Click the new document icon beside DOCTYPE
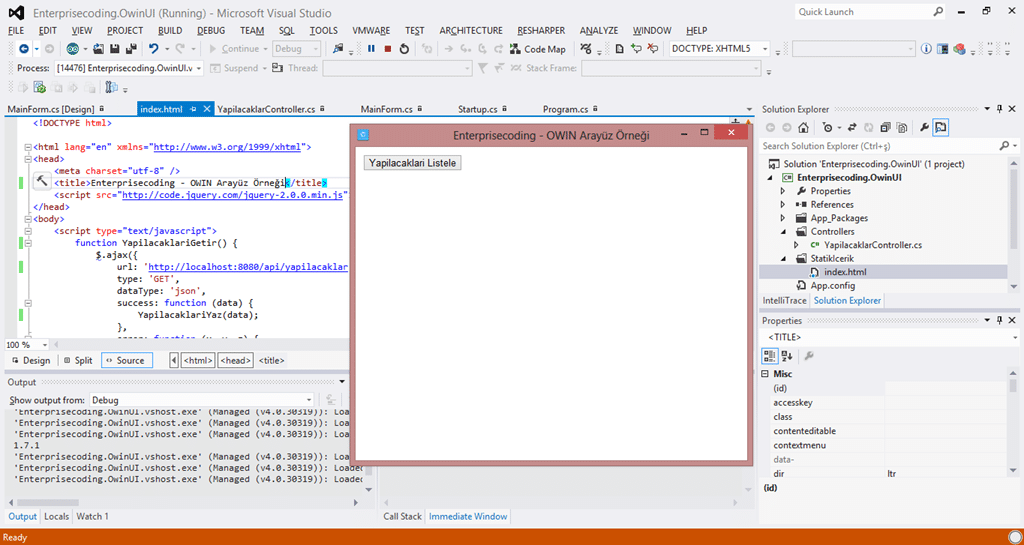Viewport: 1024px width, 545px height. pos(619,49)
